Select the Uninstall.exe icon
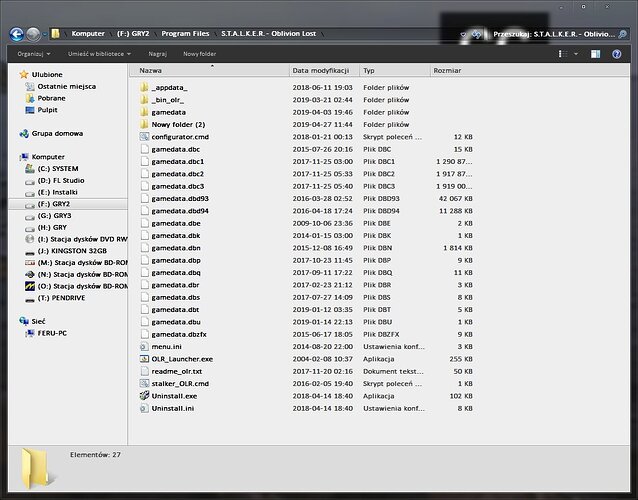Viewport: 638px width, 500px height. click(144, 395)
